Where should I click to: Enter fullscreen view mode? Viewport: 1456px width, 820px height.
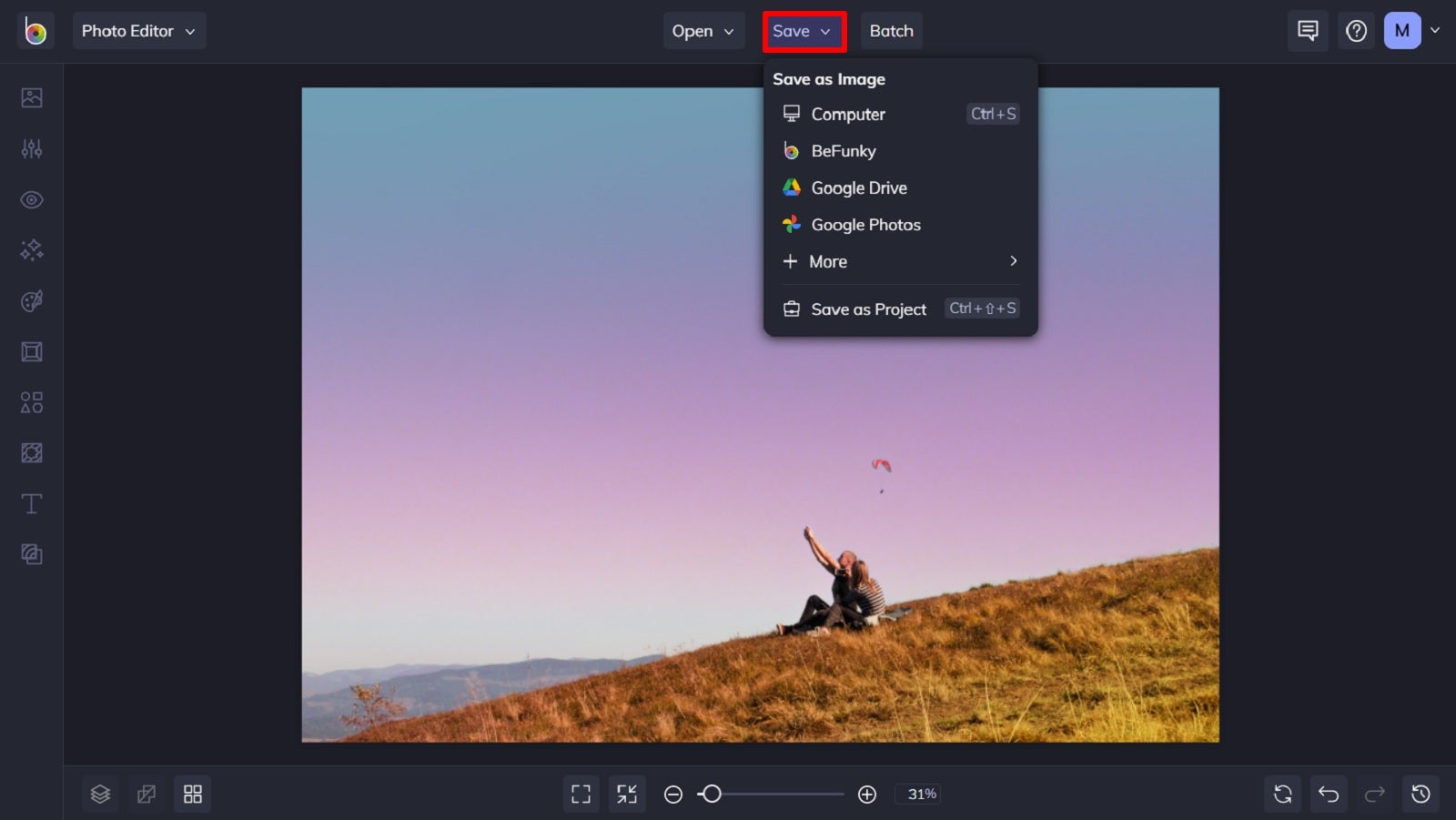point(581,793)
